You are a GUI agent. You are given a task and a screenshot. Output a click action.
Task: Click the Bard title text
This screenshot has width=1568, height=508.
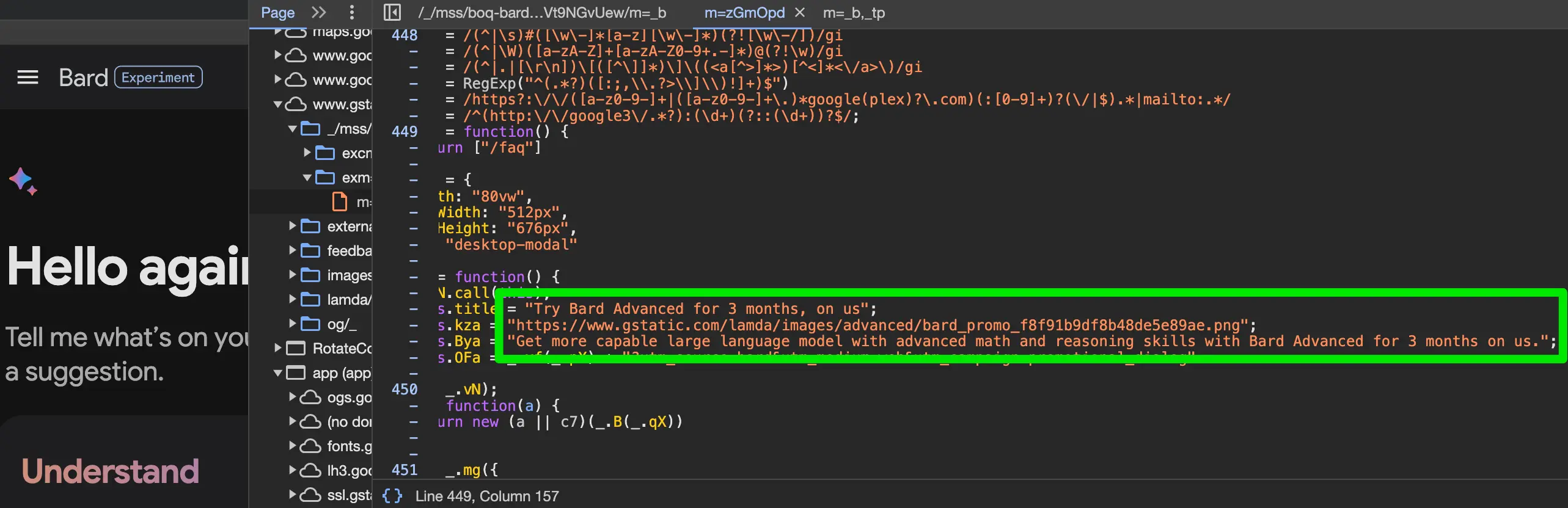[x=83, y=78]
